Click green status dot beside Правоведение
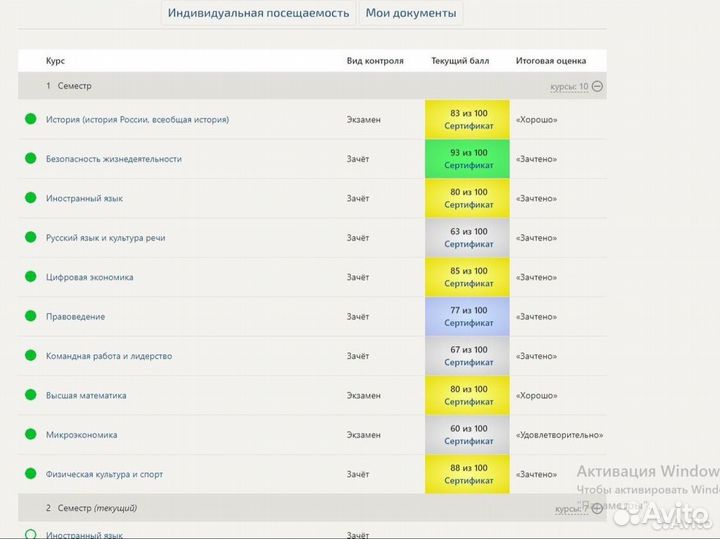The width and height of the screenshot is (720, 539). point(30,317)
